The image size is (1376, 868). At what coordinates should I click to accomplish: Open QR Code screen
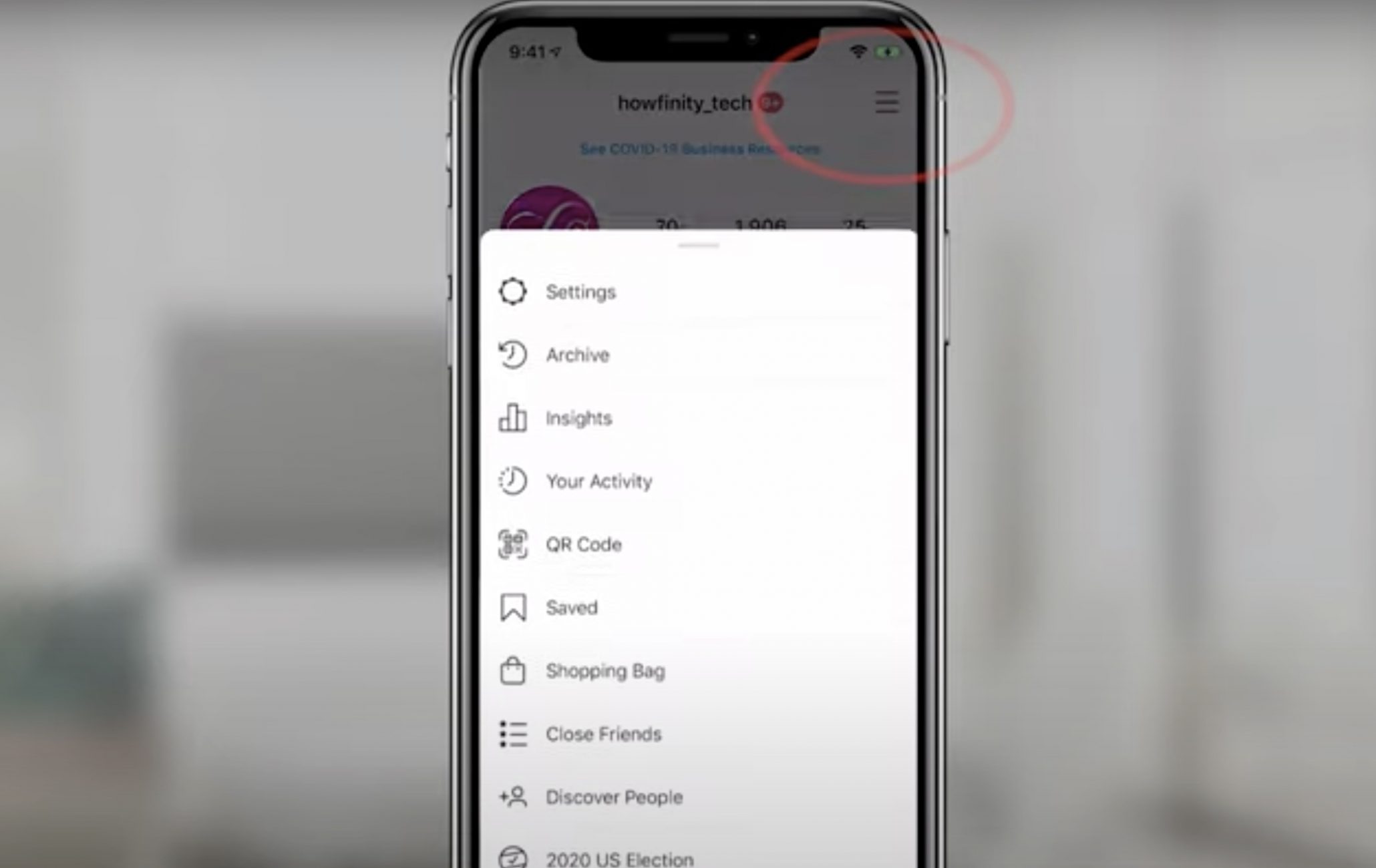pyautogui.click(x=583, y=544)
